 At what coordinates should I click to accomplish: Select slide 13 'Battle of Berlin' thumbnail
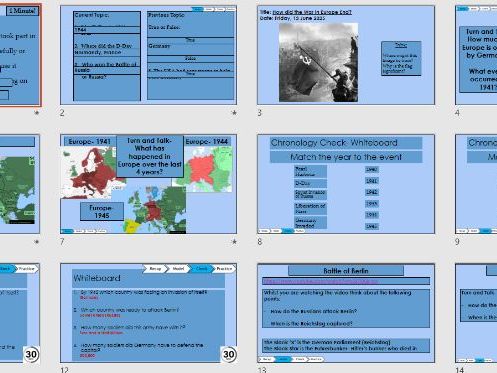click(x=346, y=313)
